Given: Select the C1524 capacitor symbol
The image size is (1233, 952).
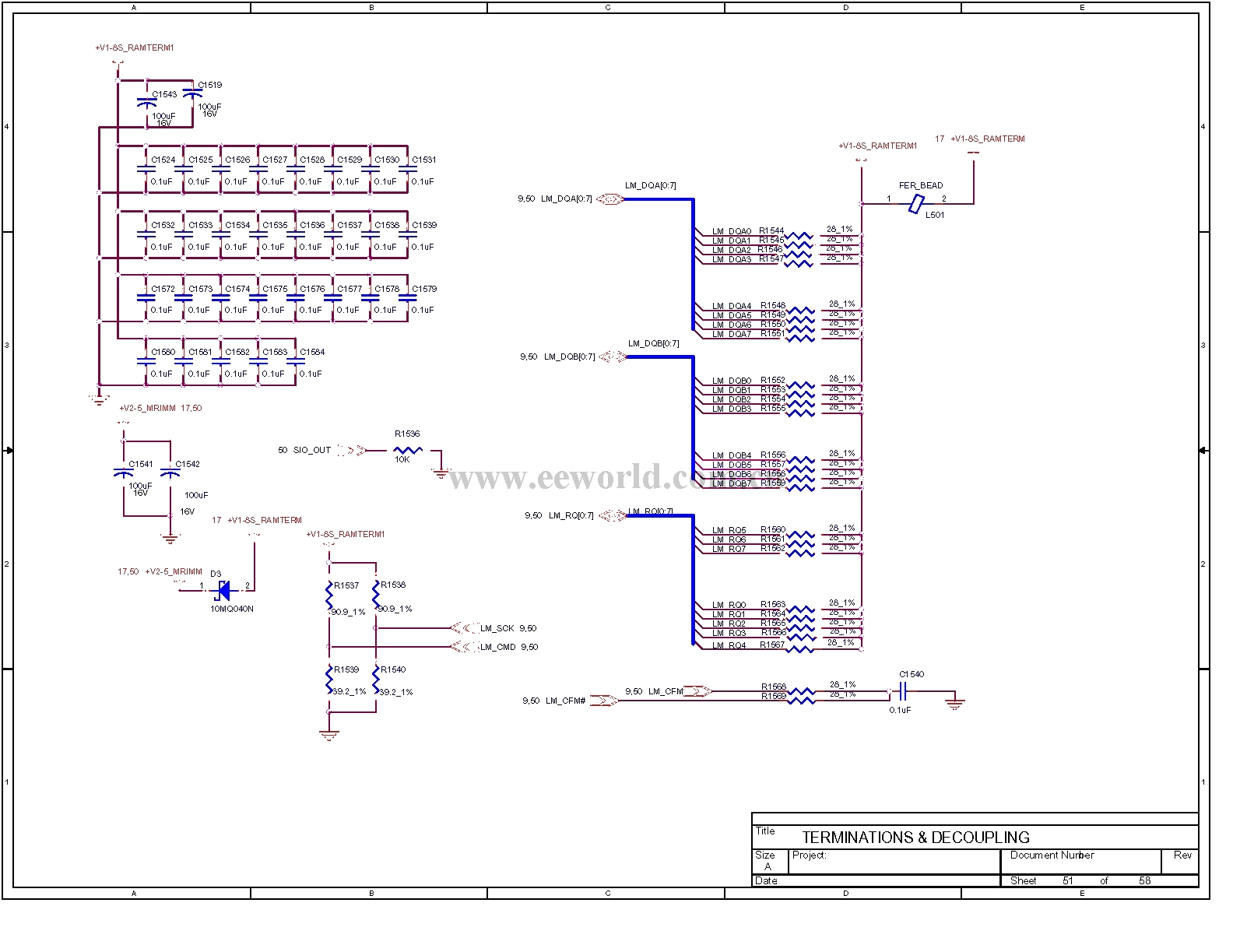Looking at the screenshot, I should pos(146,168).
